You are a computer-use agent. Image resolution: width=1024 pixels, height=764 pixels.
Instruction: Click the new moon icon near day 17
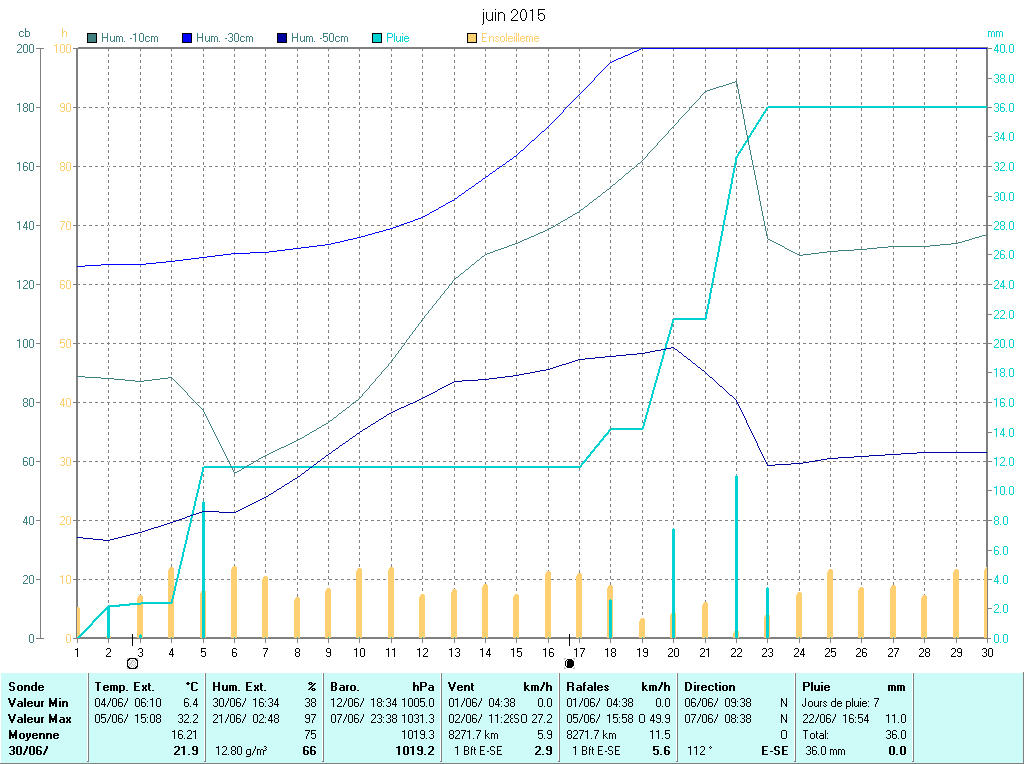coord(570,663)
